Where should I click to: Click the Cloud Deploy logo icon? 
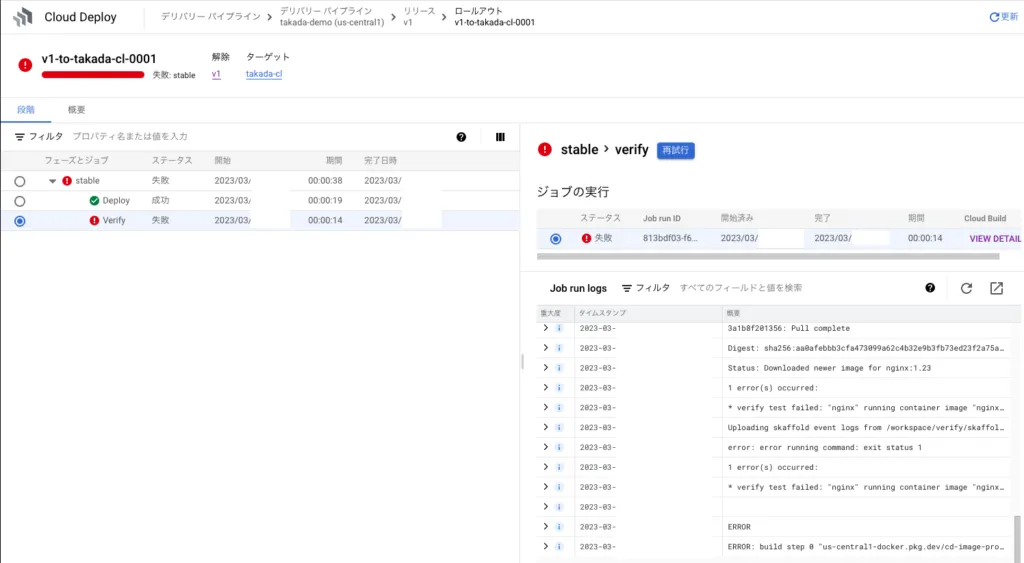tap(23, 17)
